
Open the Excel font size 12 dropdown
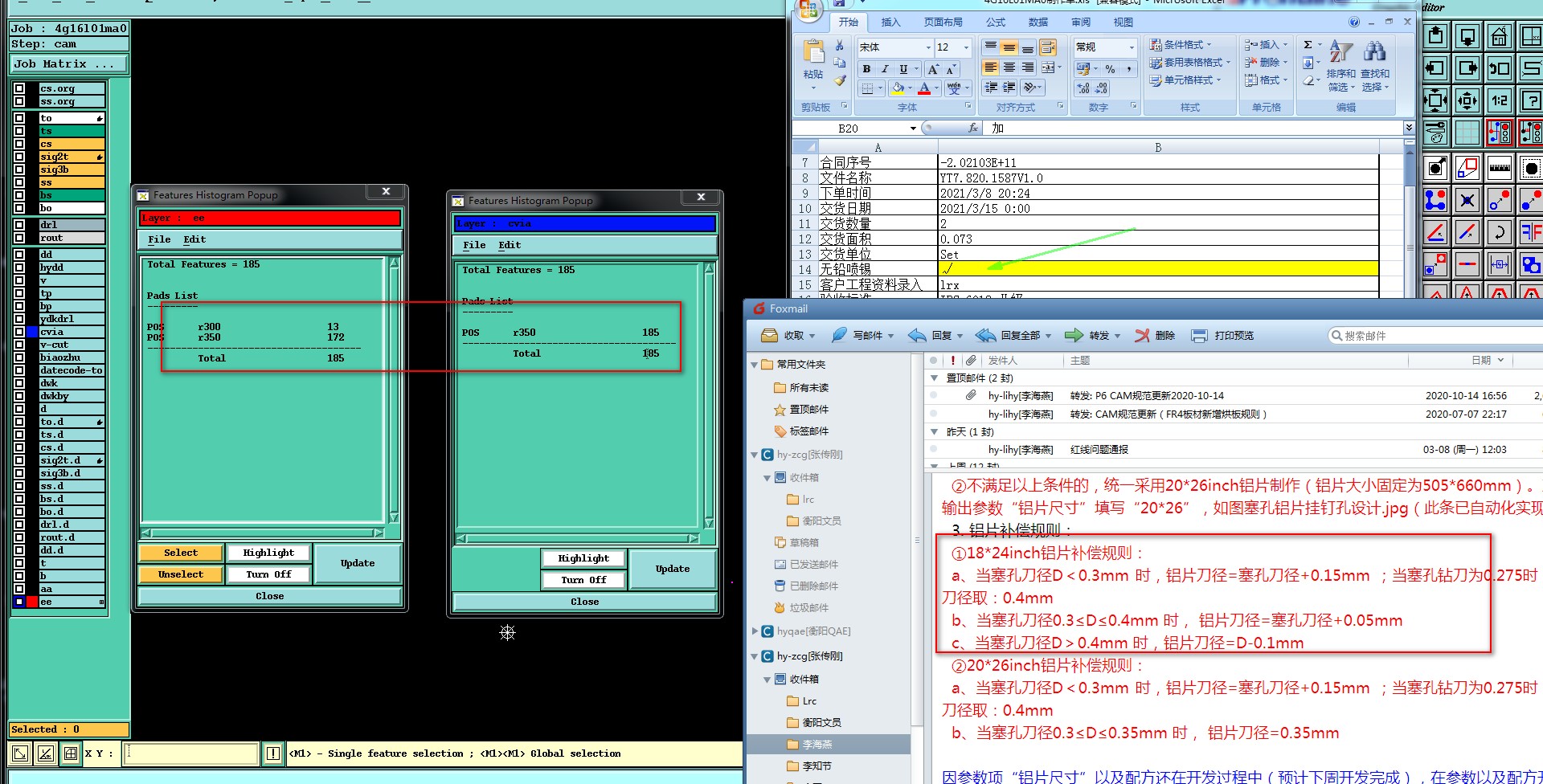click(x=966, y=47)
